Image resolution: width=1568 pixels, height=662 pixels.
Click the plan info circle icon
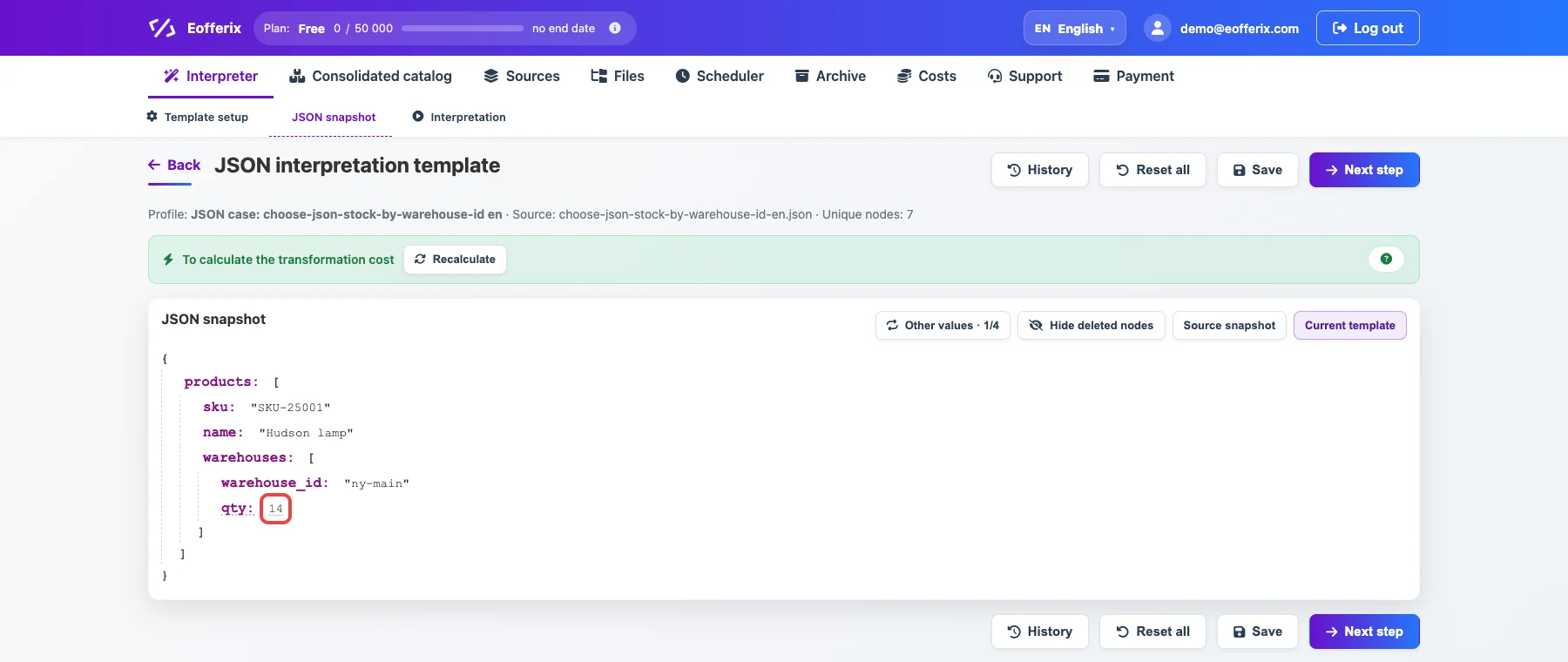pyautogui.click(x=615, y=28)
